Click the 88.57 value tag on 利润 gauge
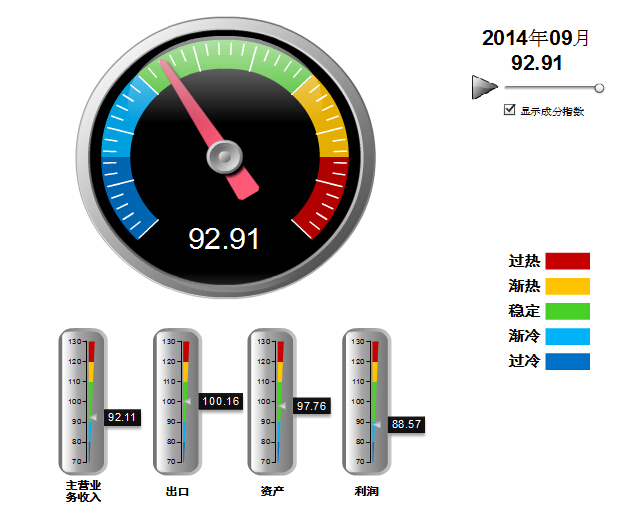This screenshot has width=638, height=505. tap(406, 424)
